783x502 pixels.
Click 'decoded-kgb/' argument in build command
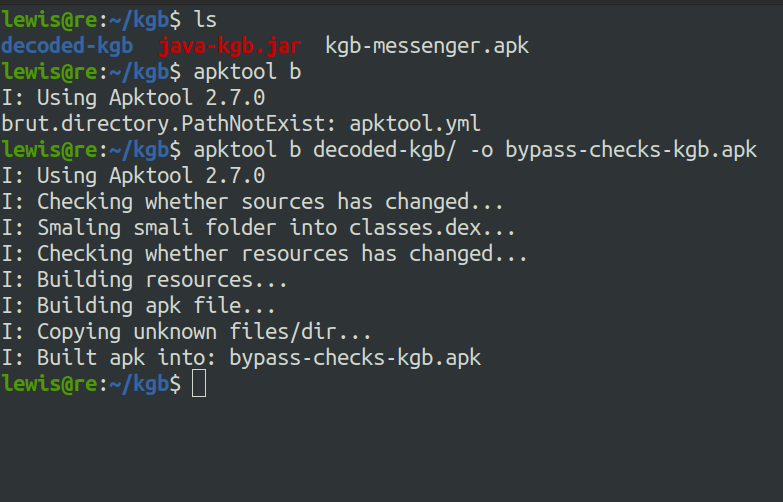[x=384, y=150]
